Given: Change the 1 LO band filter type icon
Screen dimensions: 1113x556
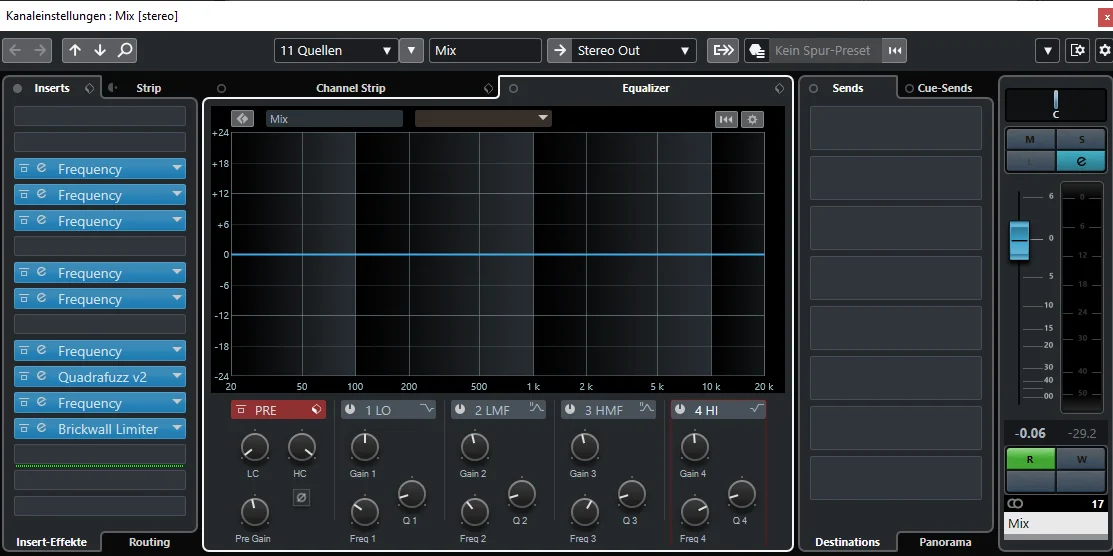Looking at the screenshot, I should coord(426,409).
